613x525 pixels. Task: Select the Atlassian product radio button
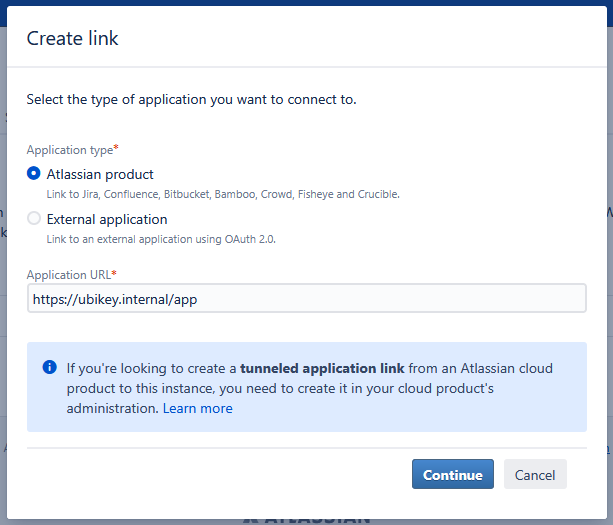click(x=34, y=173)
